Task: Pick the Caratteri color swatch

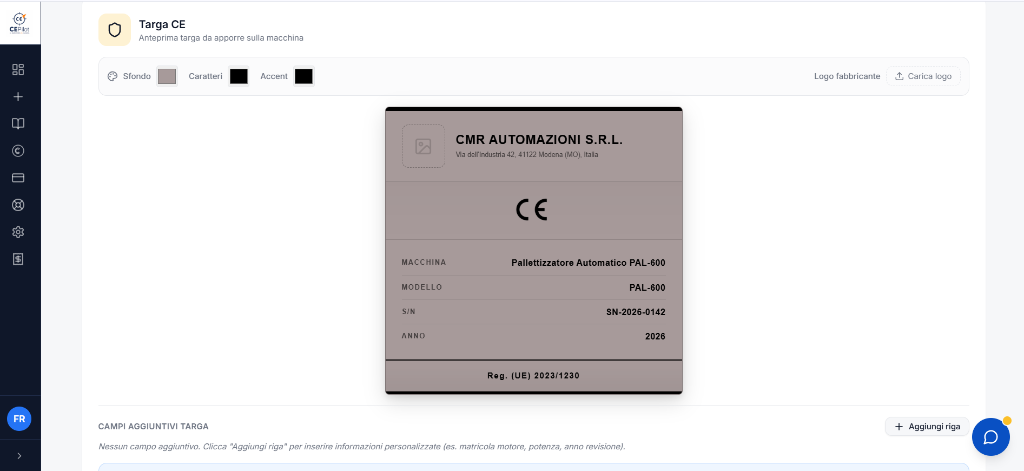Action: coord(239,76)
